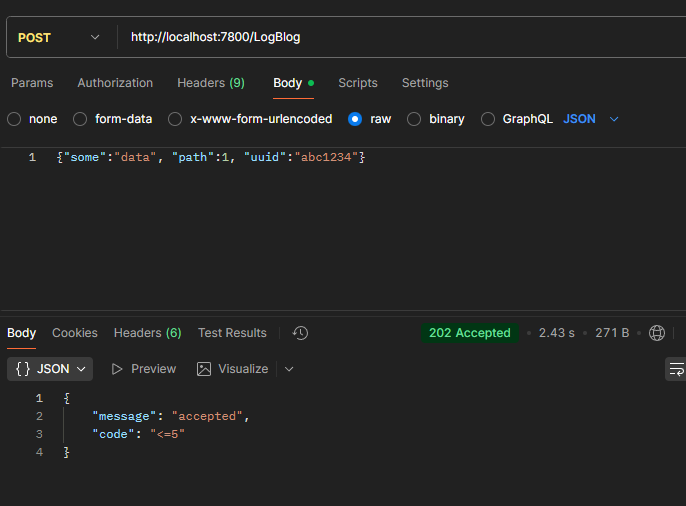686x506 pixels.
Task: Open the Scripts tab
Action: point(358,83)
